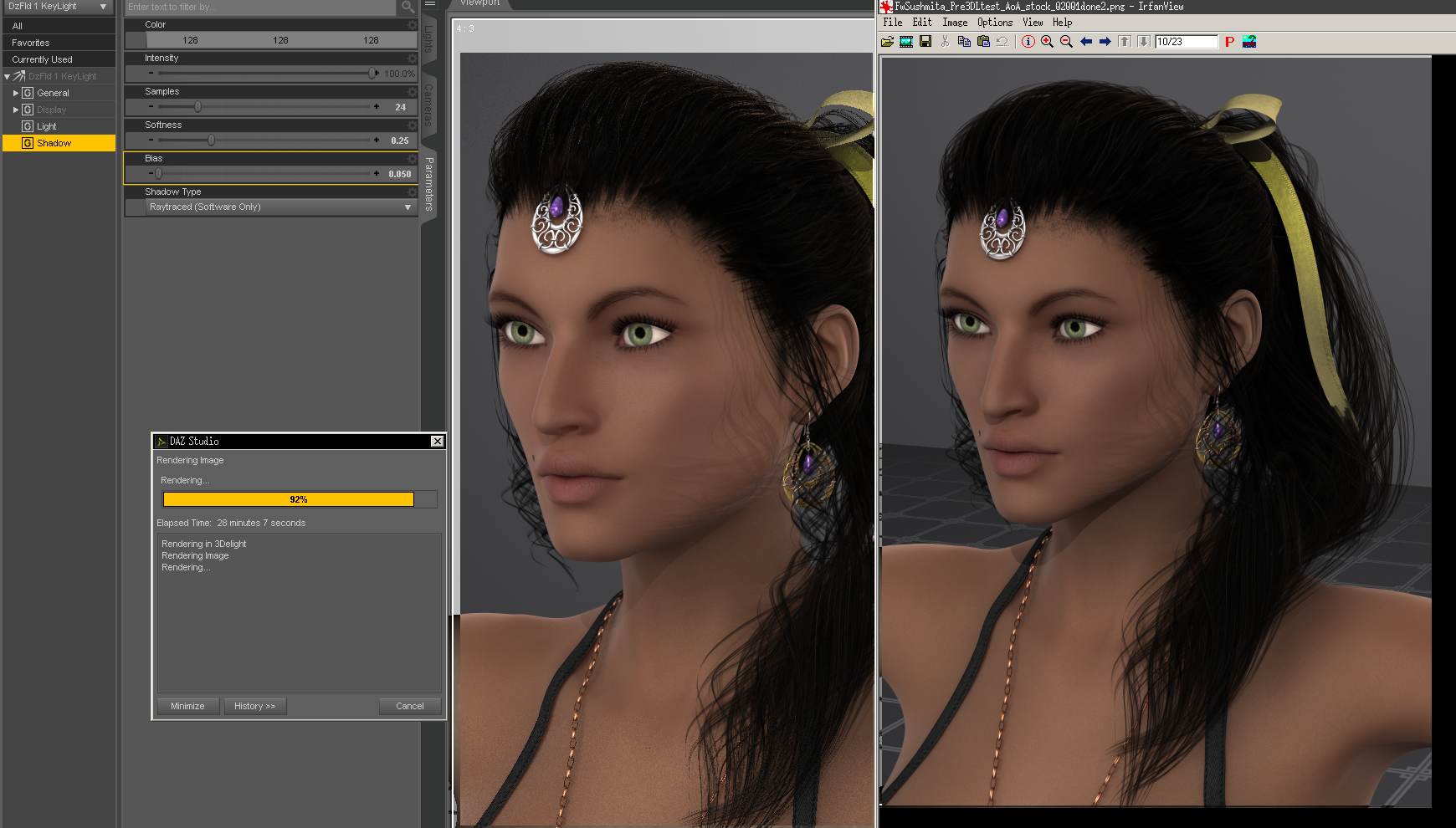
Task: Expand the General property group
Action: [x=15, y=93]
